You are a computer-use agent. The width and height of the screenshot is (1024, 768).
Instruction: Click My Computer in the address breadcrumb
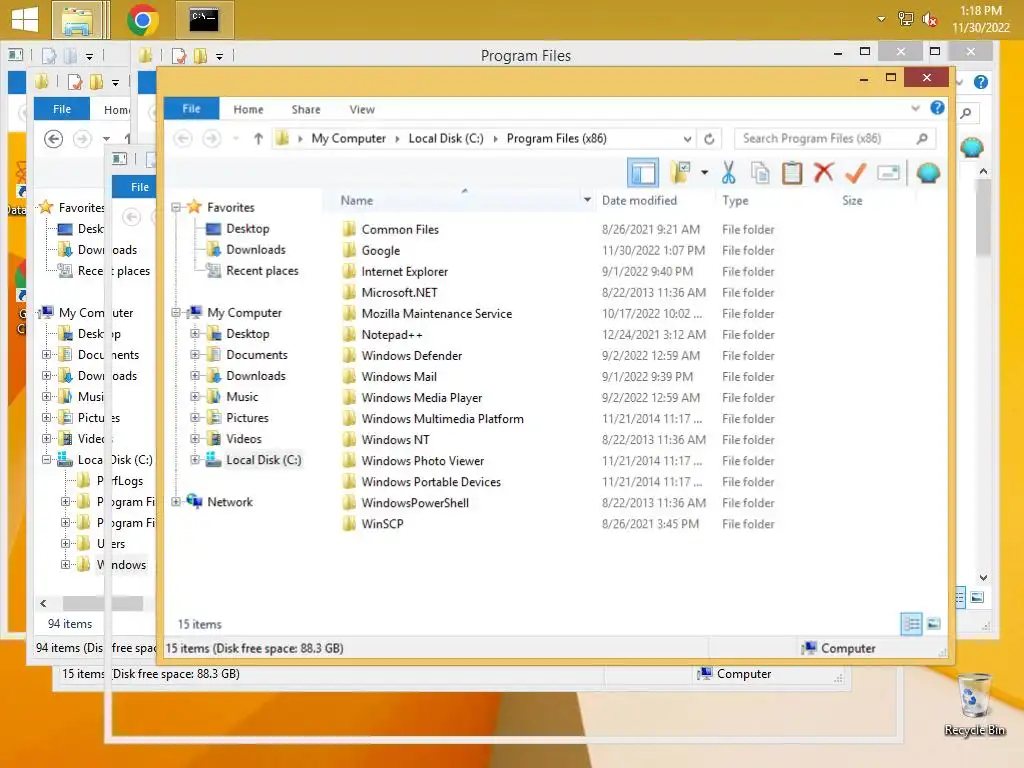tap(349, 138)
